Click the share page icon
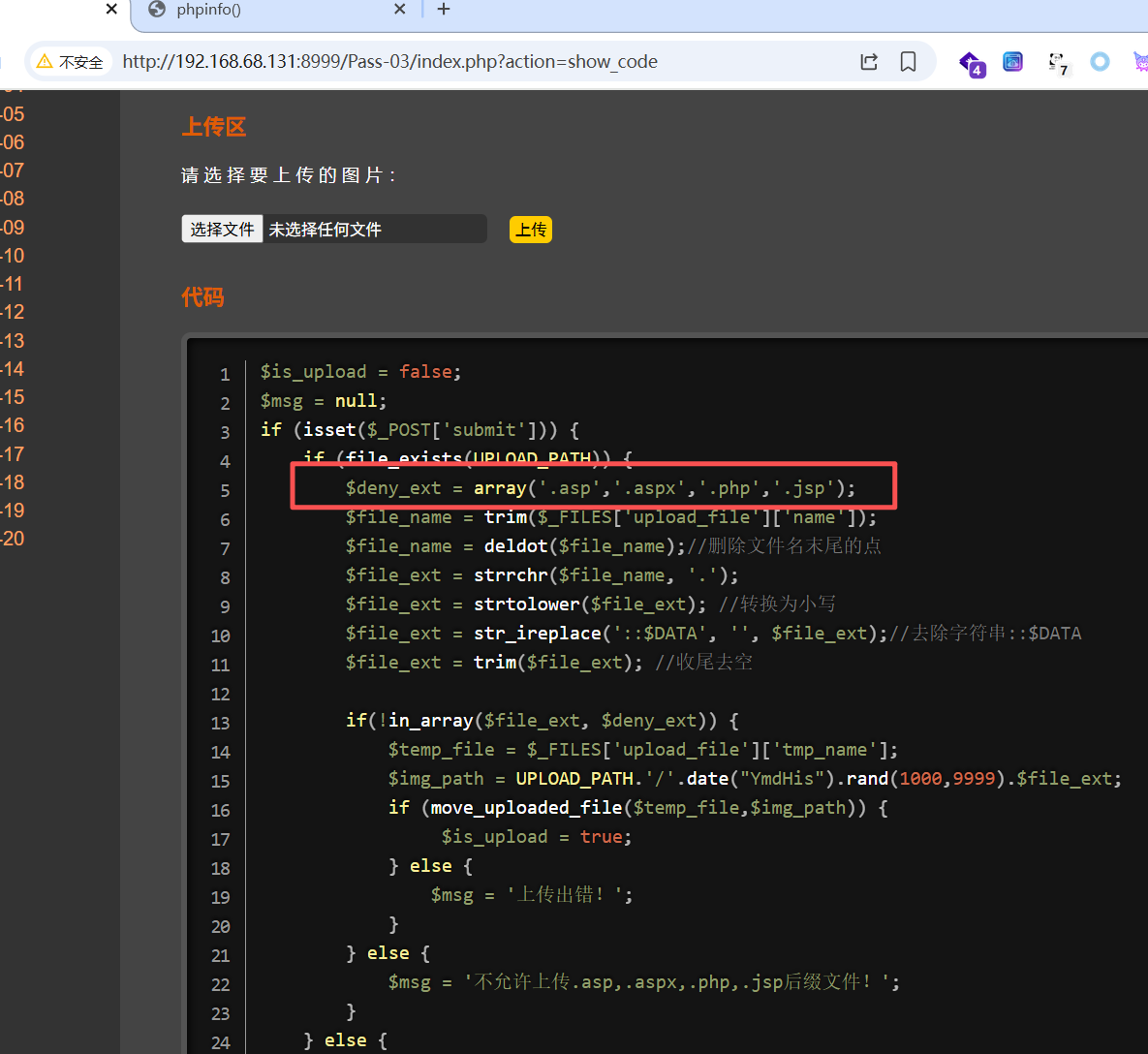 868,61
